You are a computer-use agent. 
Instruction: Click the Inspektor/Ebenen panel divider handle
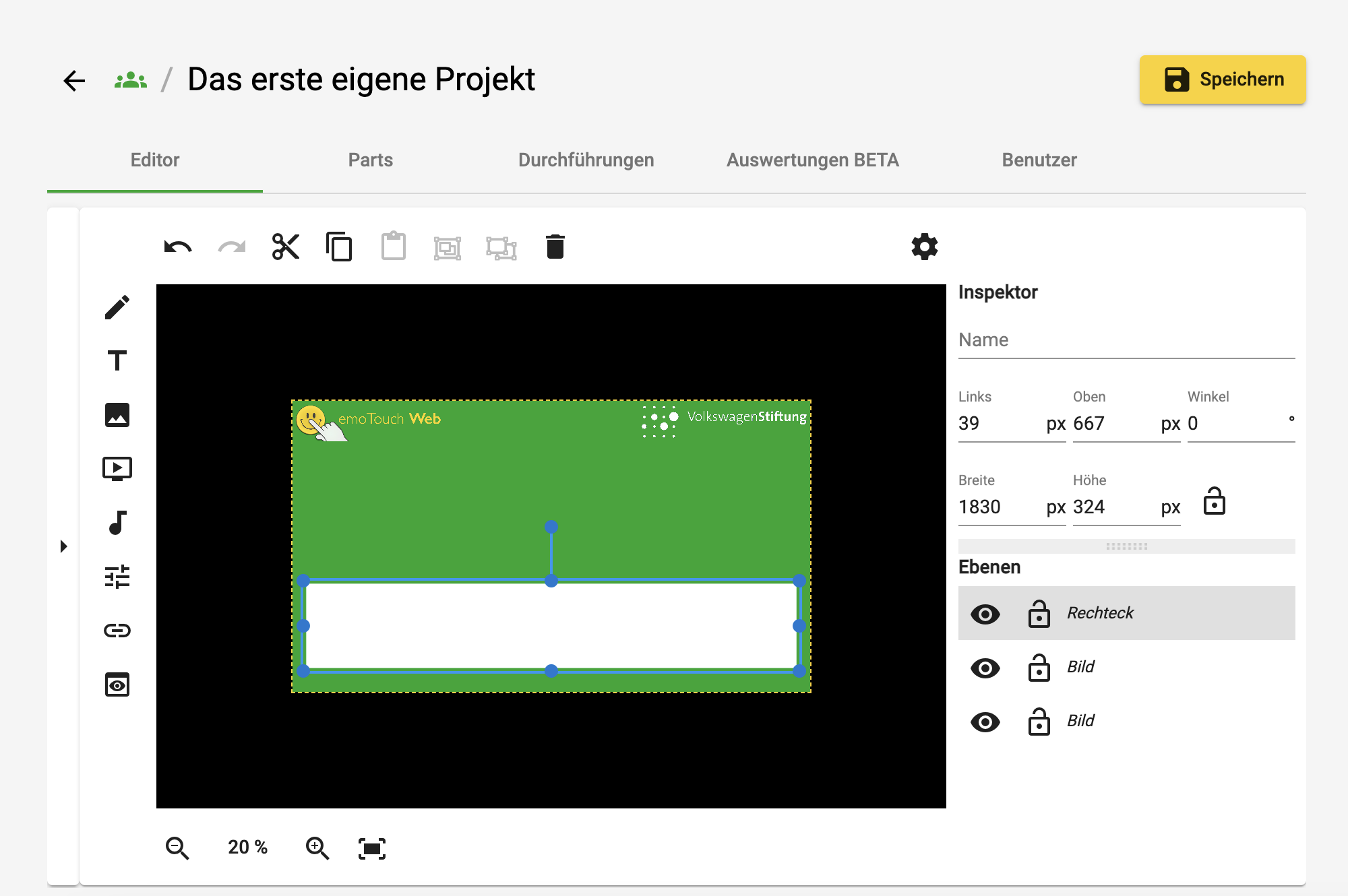tap(1127, 546)
